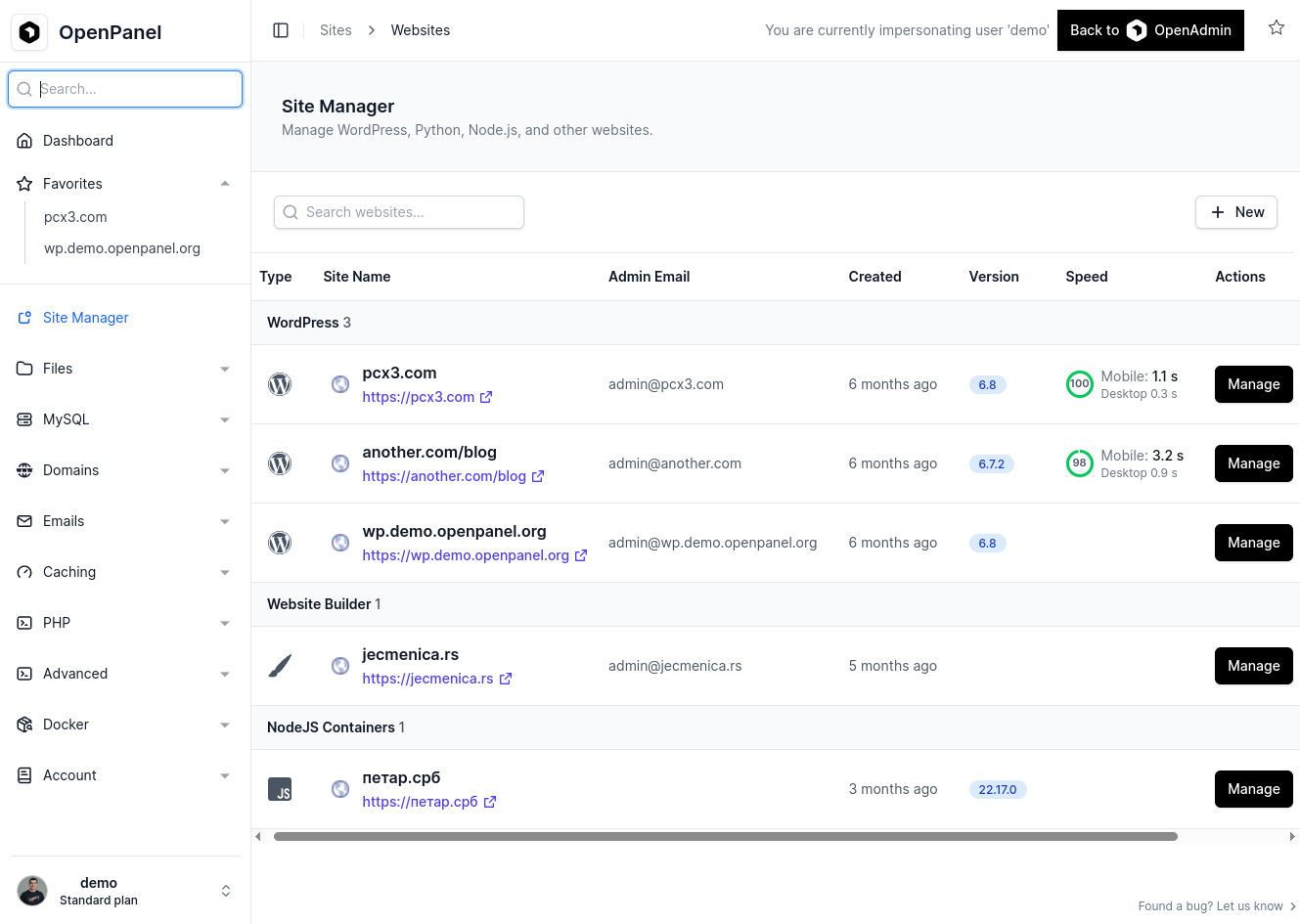Open the Dashboard from the sidebar
The image size is (1300, 924).
point(78,140)
